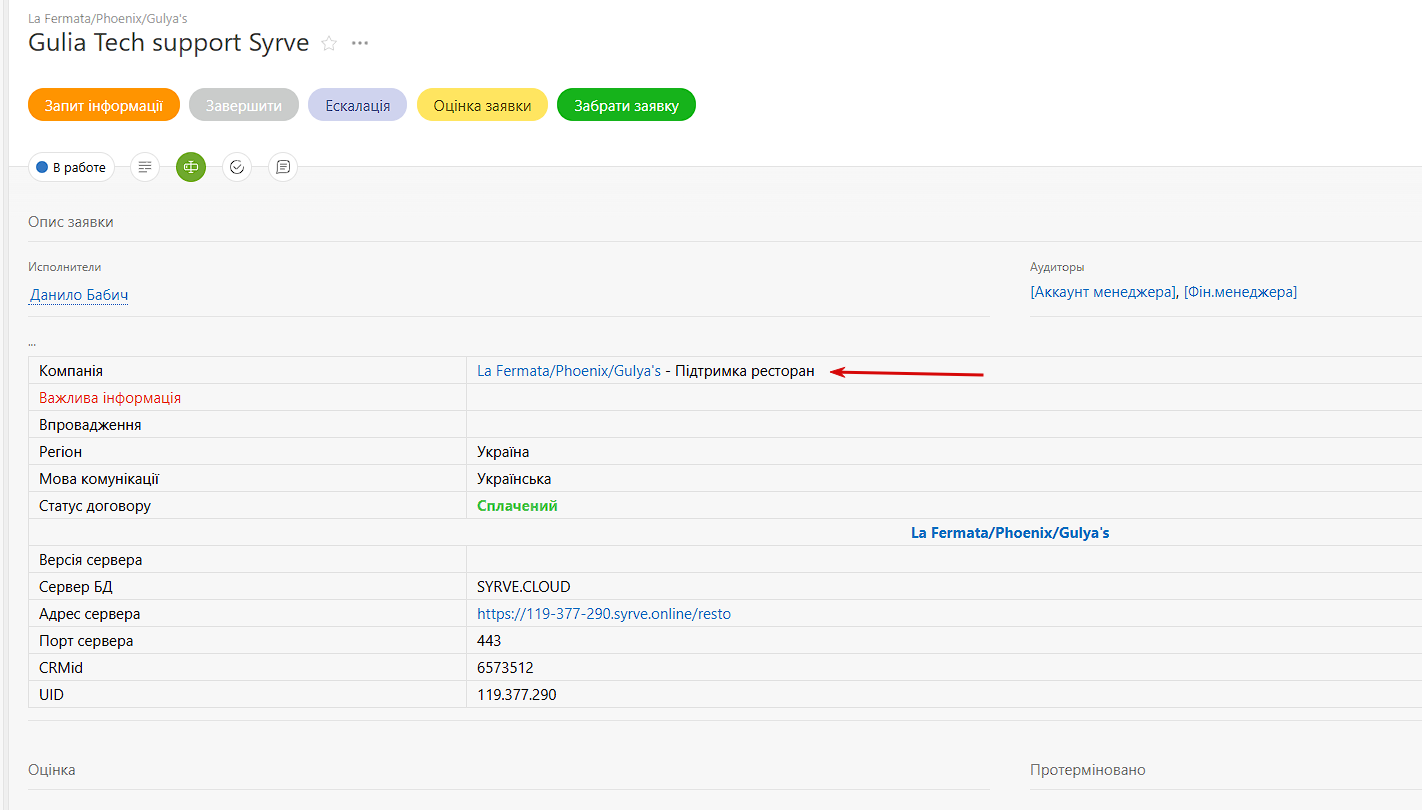
Task: Star the Gulia Tech support Syrve ticket
Action: click(328, 43)
